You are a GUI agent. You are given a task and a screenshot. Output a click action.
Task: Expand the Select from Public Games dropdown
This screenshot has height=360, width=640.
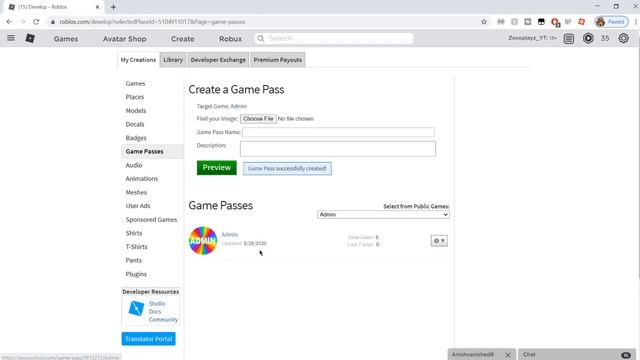tap(383, 214)
